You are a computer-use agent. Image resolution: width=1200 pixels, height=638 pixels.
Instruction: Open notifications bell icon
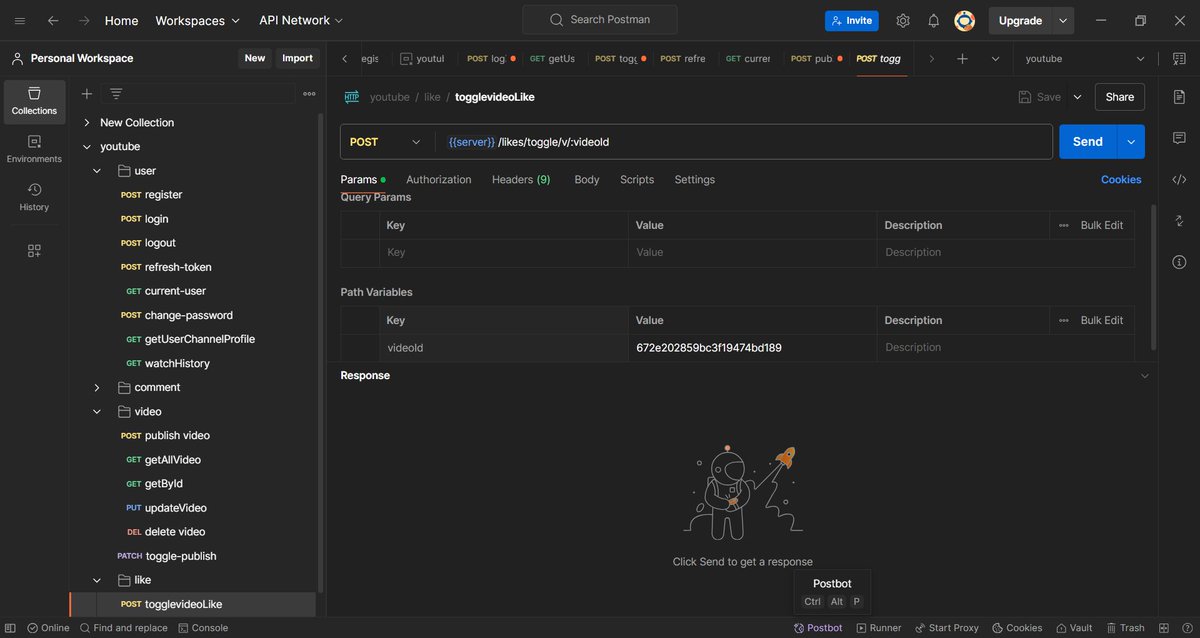point(933,20)
